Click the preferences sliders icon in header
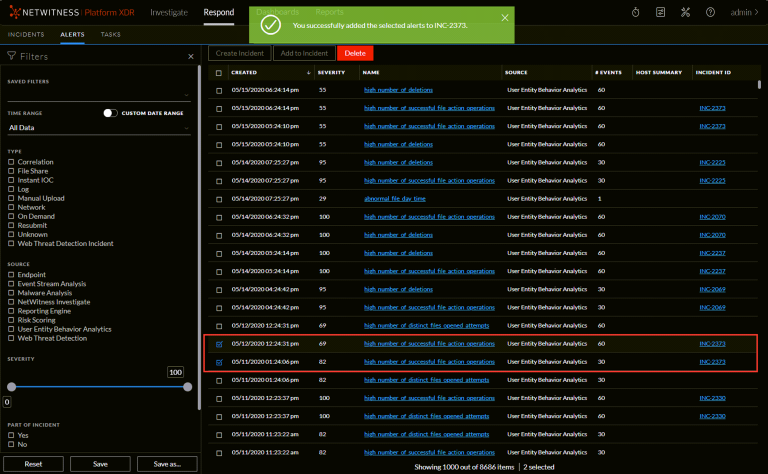This screenshot has height=474, width=768. [661, 12]
